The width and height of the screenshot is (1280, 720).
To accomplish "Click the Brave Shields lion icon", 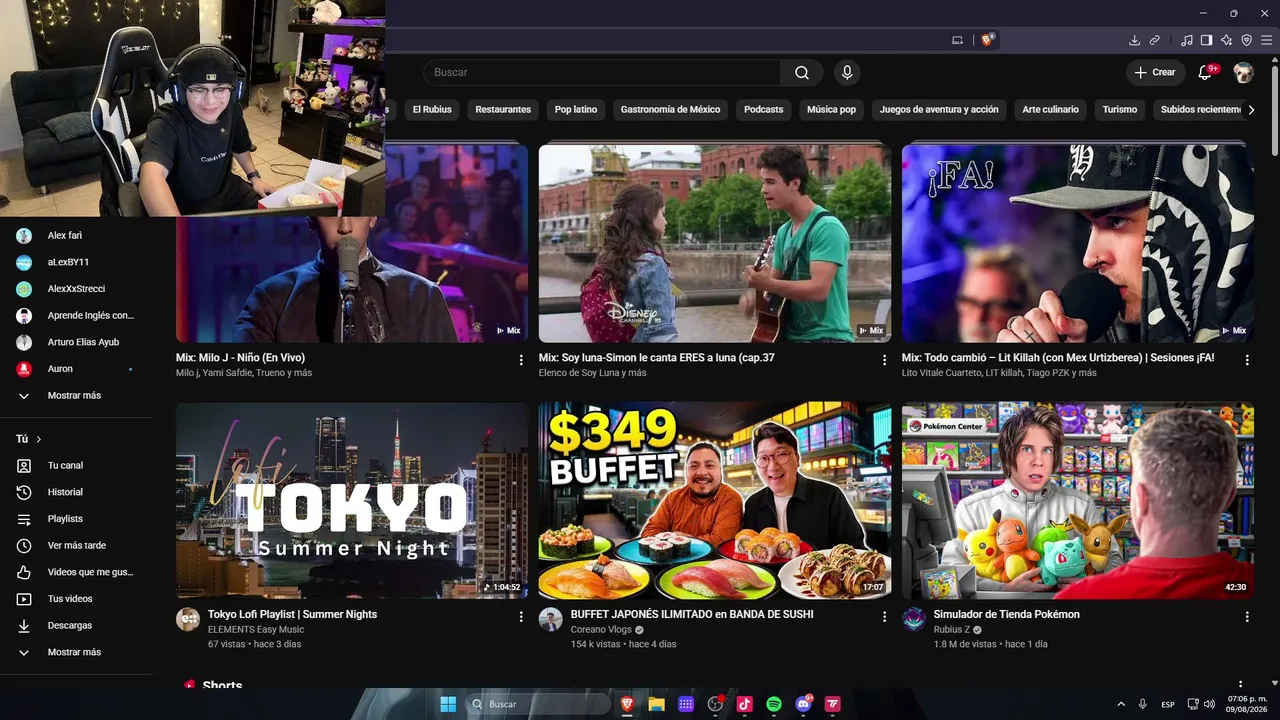I will click(987, 40).
